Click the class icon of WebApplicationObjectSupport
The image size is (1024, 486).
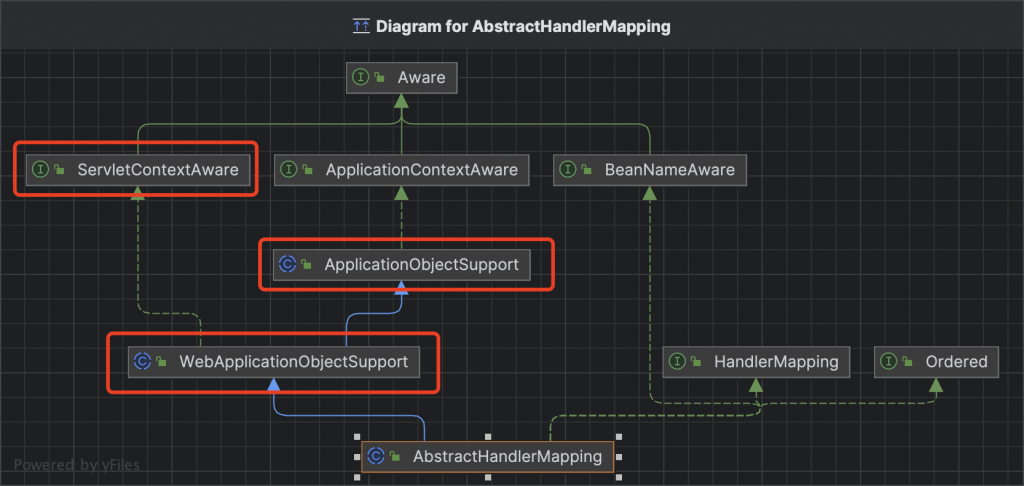tap(142, 361)
